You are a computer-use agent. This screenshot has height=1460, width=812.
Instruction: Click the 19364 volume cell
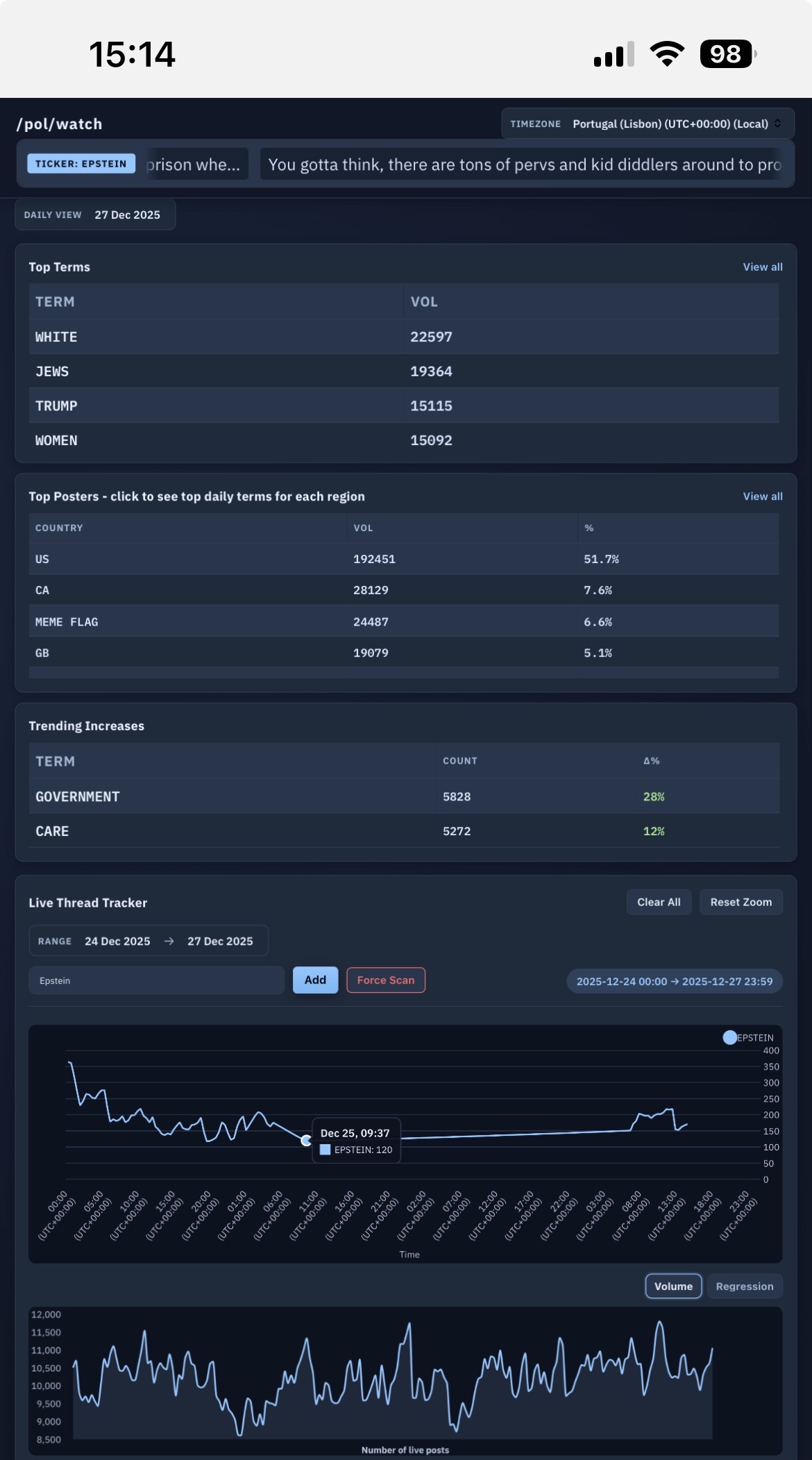click(x=431, y=371)
